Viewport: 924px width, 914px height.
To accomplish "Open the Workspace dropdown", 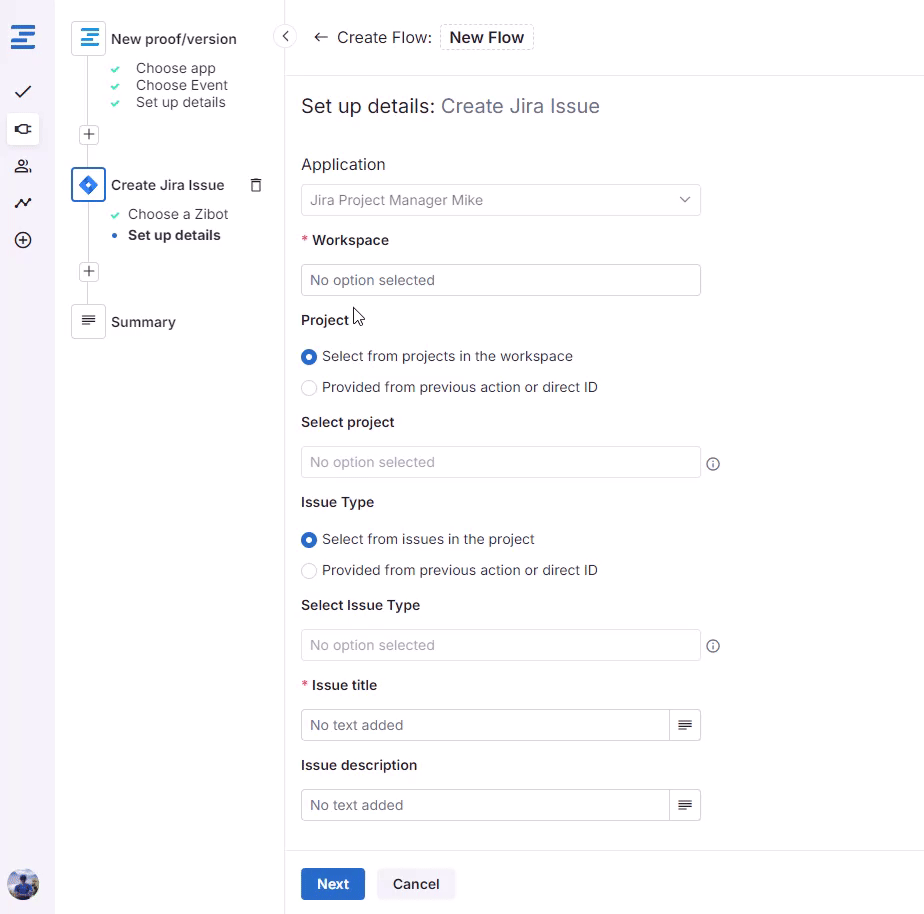I will click(x=500, y=280).
